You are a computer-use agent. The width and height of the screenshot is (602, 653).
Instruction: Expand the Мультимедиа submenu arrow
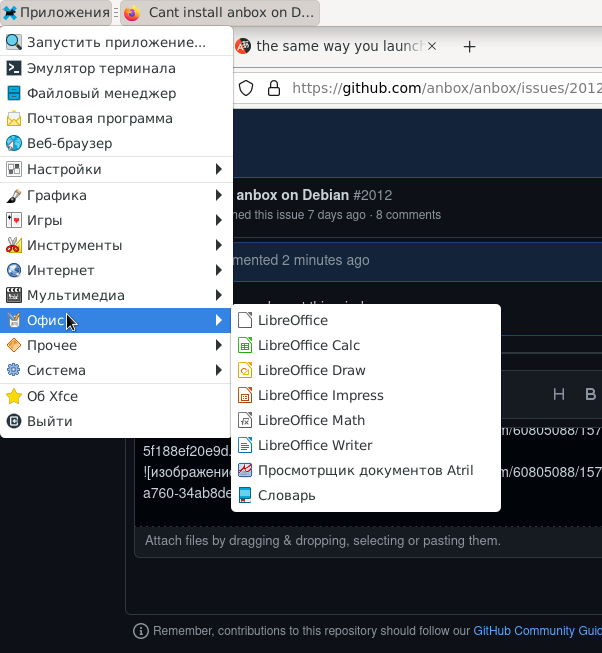219,295
